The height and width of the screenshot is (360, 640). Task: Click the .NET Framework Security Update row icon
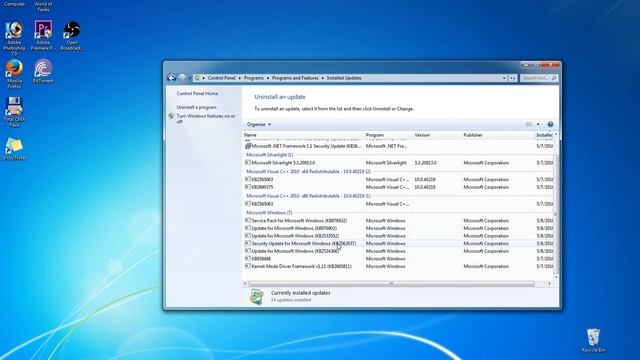pyautogui.click(x=248, y=146)
